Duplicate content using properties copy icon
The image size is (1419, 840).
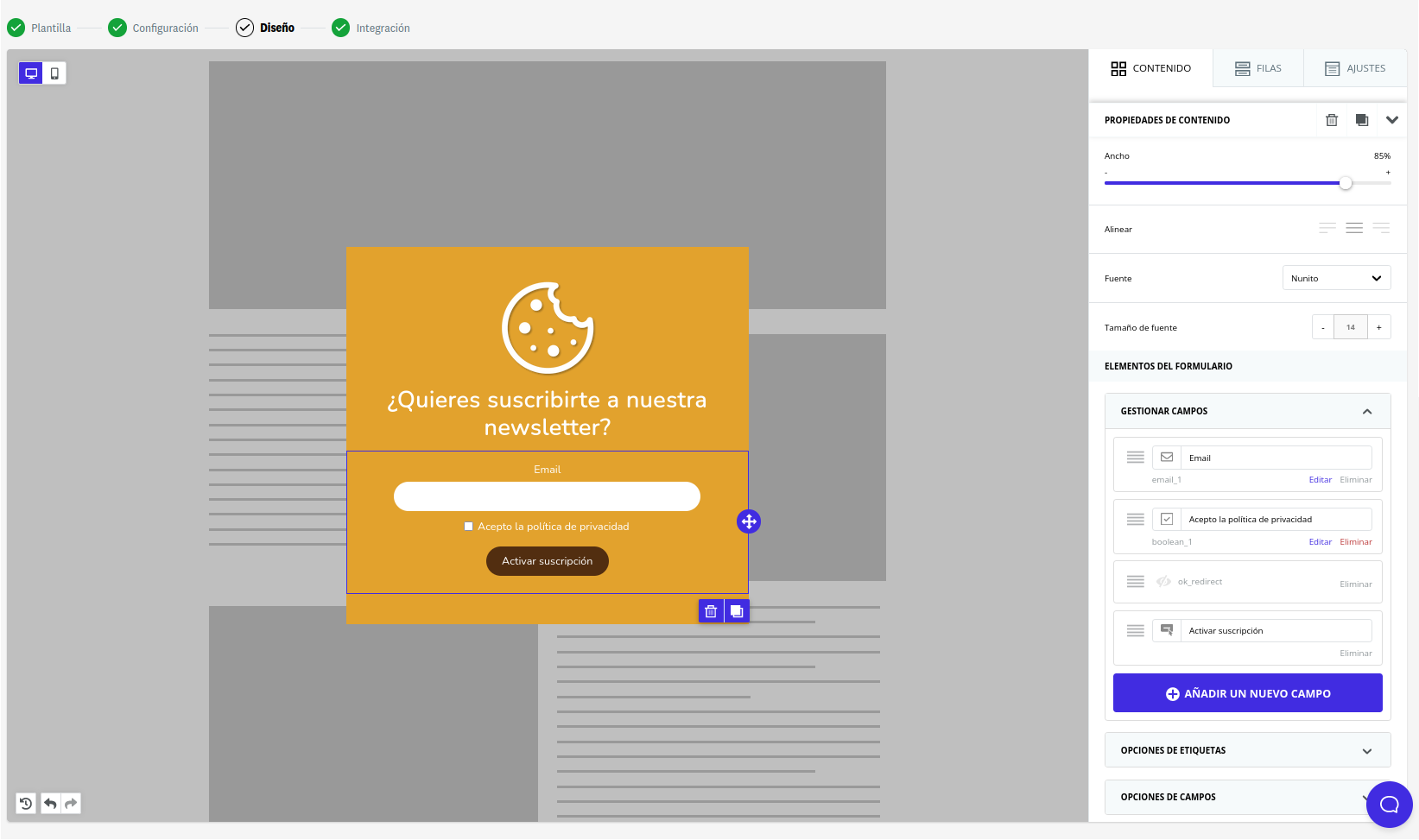pos(1362,120)
